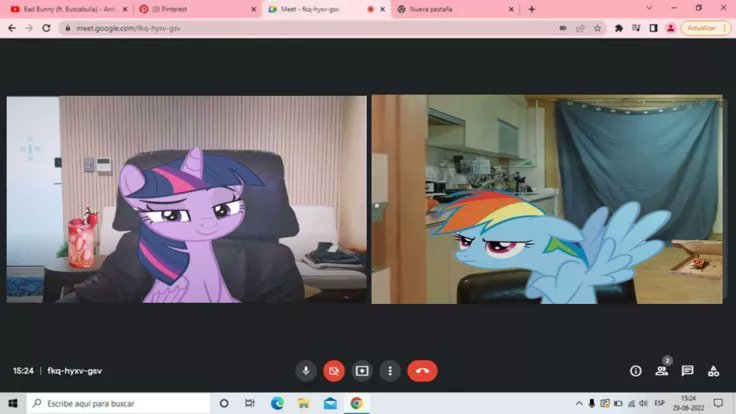Close the Pinterest tab
Viewport: 736px width, 414px height.
253,9
